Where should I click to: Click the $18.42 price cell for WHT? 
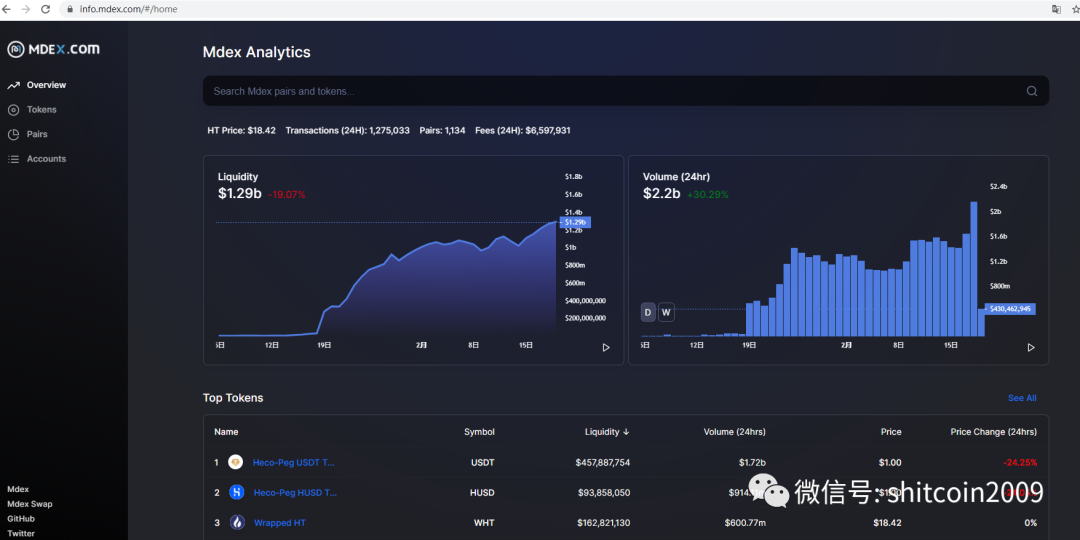(x=886, y=523)
